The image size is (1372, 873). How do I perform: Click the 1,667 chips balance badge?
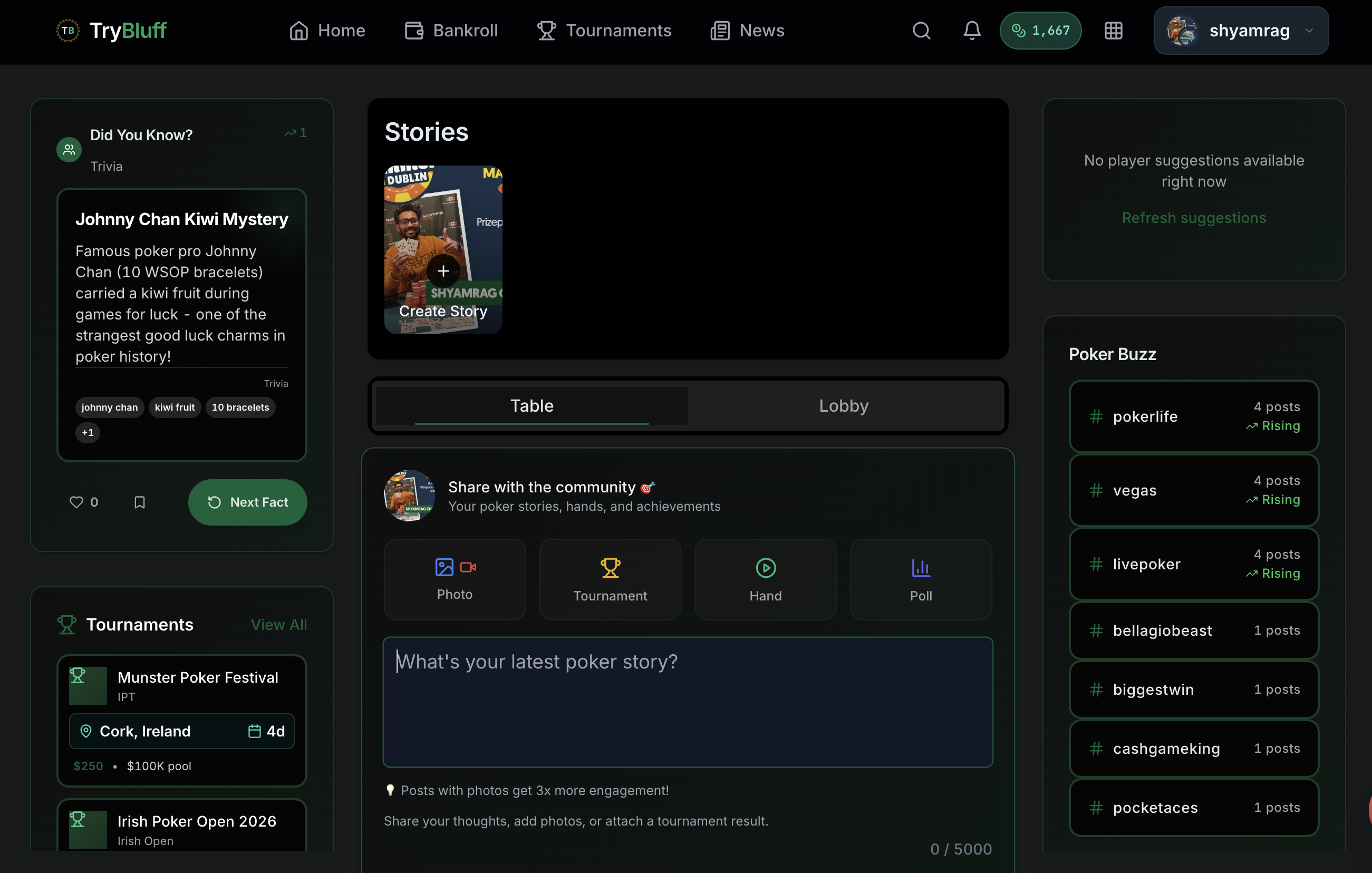point(1040,31)
